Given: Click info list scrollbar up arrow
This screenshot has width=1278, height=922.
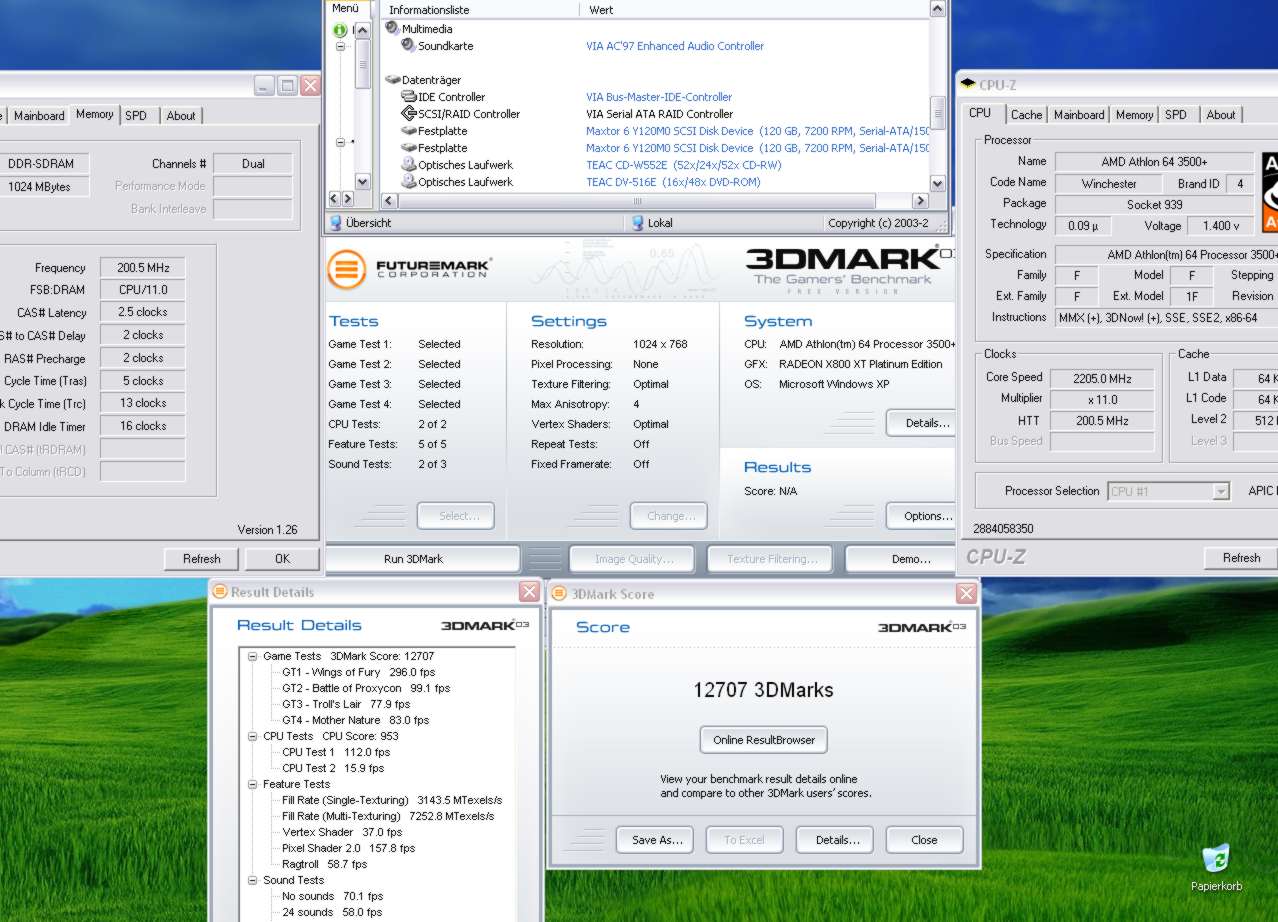Looking at the screenshot, I should pyautogui.click(x=937, y=9).
